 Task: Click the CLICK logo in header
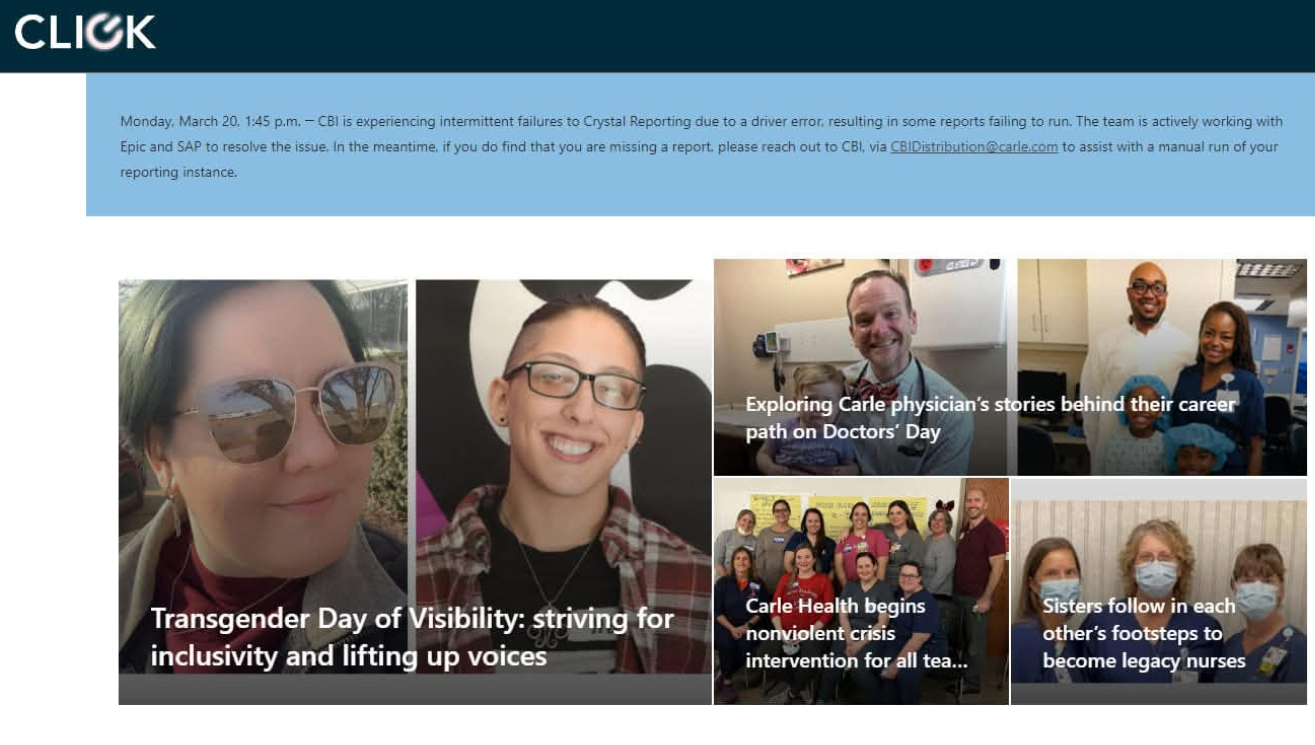[x=85, y=32]
